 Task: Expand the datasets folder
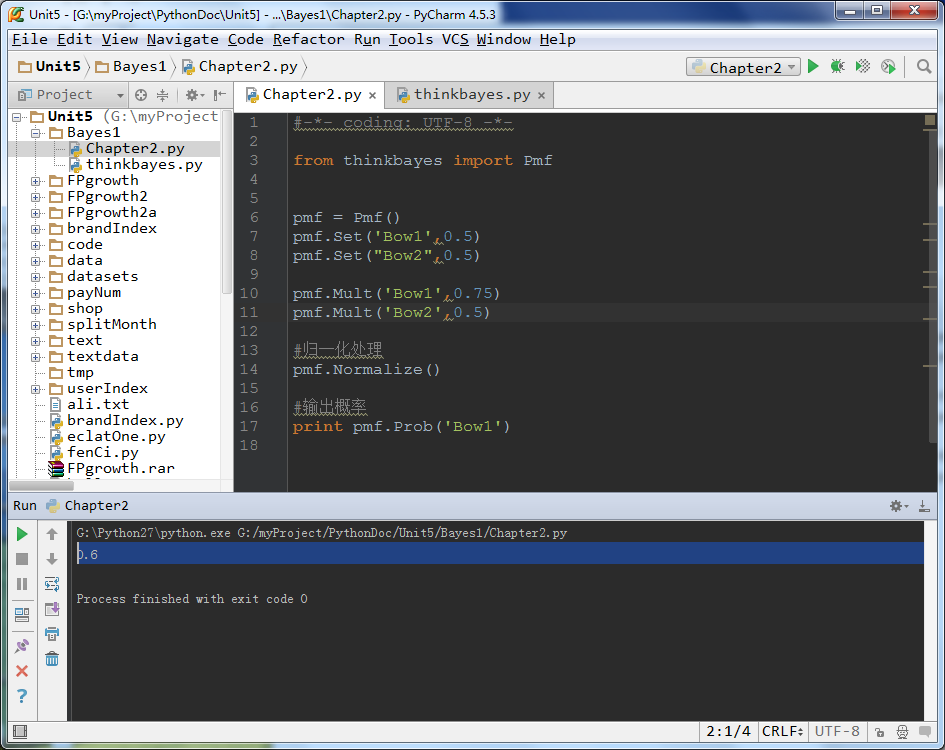pos(36,277)
